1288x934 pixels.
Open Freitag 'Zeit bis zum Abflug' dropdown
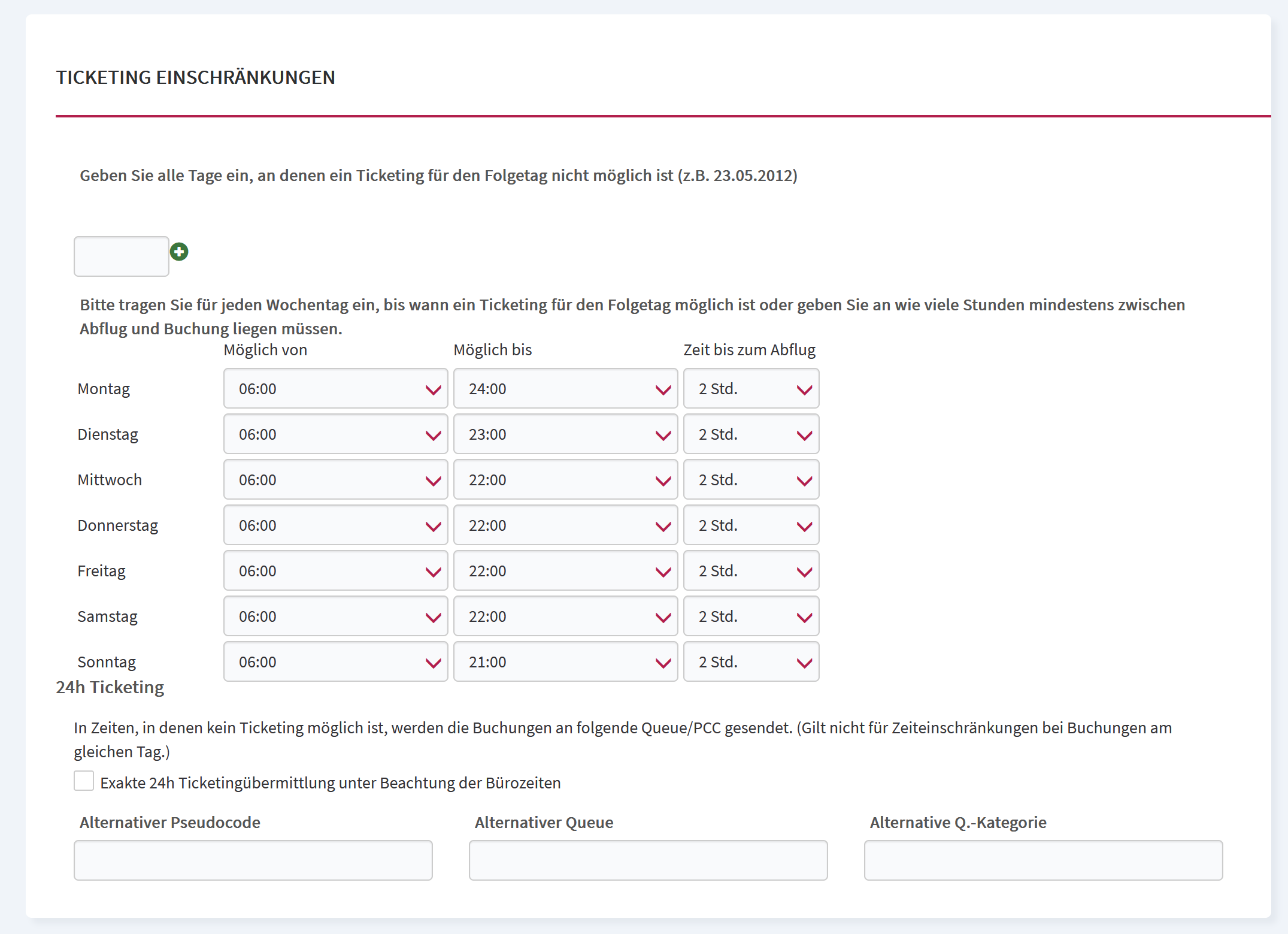(751, 571)
